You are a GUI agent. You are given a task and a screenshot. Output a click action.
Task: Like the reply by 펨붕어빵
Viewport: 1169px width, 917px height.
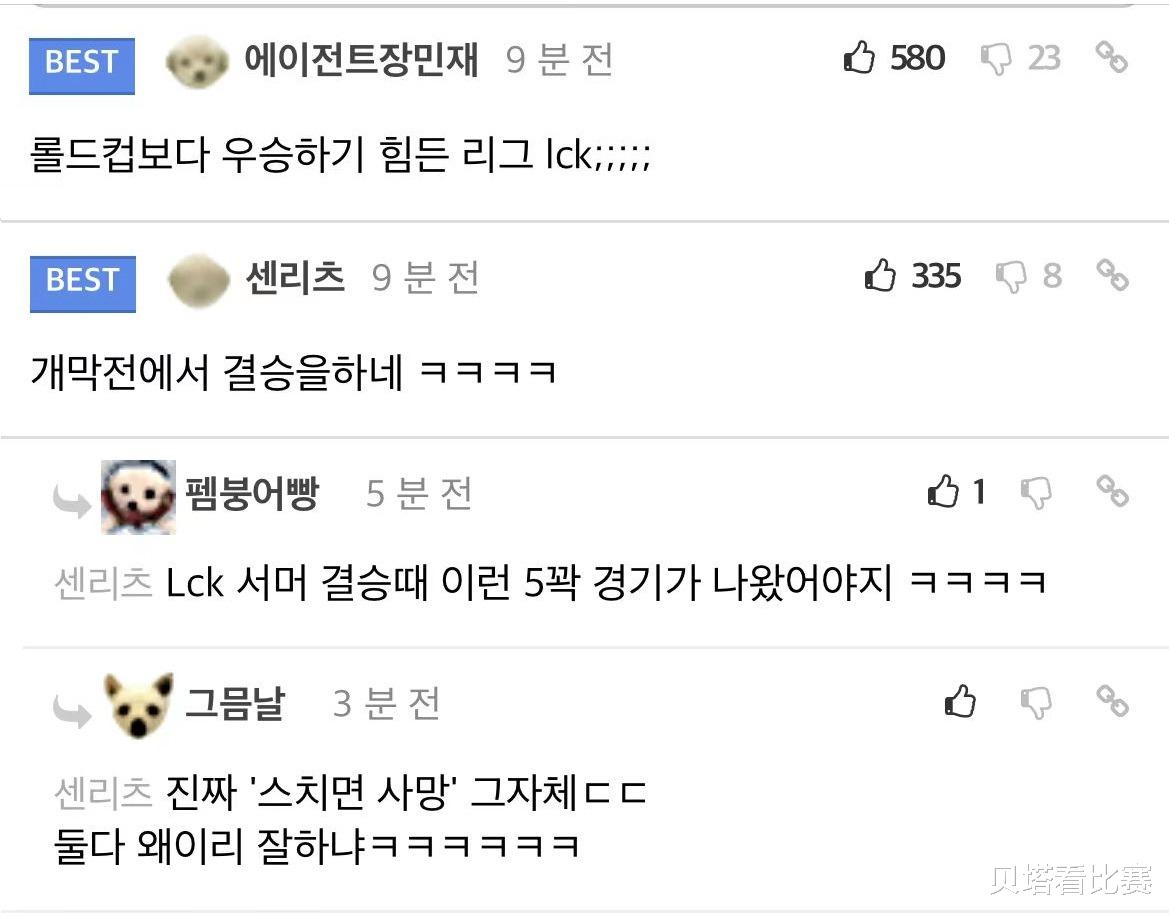tap(943, 491)
